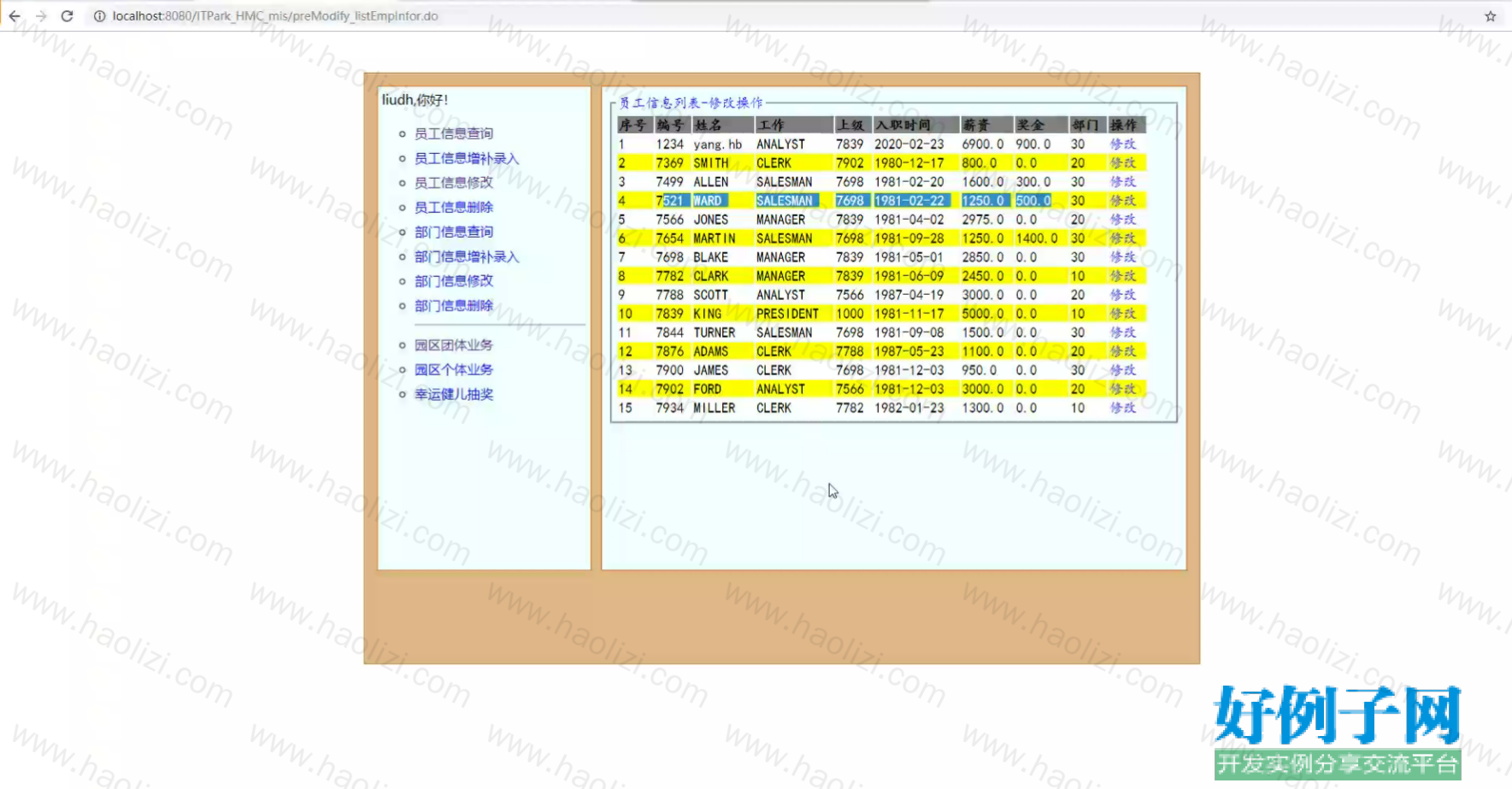Screen dimensions: 1512x789
Task: Click the greeting text liudh,你好!
Action: click(x=415, y=100)
